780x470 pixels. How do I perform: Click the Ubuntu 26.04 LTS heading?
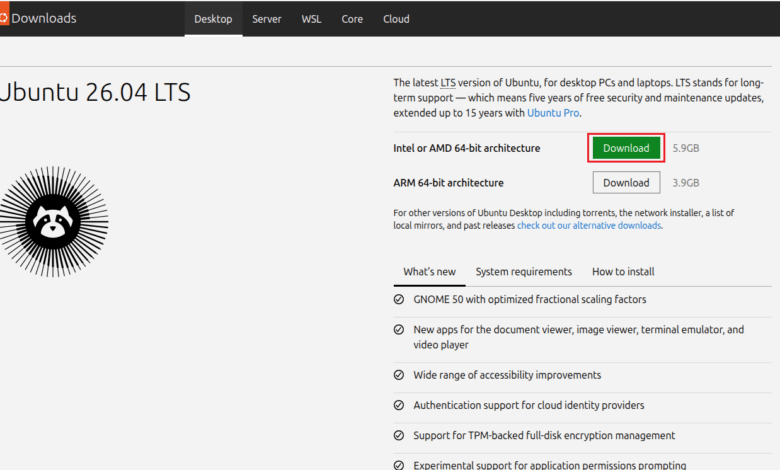95,92
